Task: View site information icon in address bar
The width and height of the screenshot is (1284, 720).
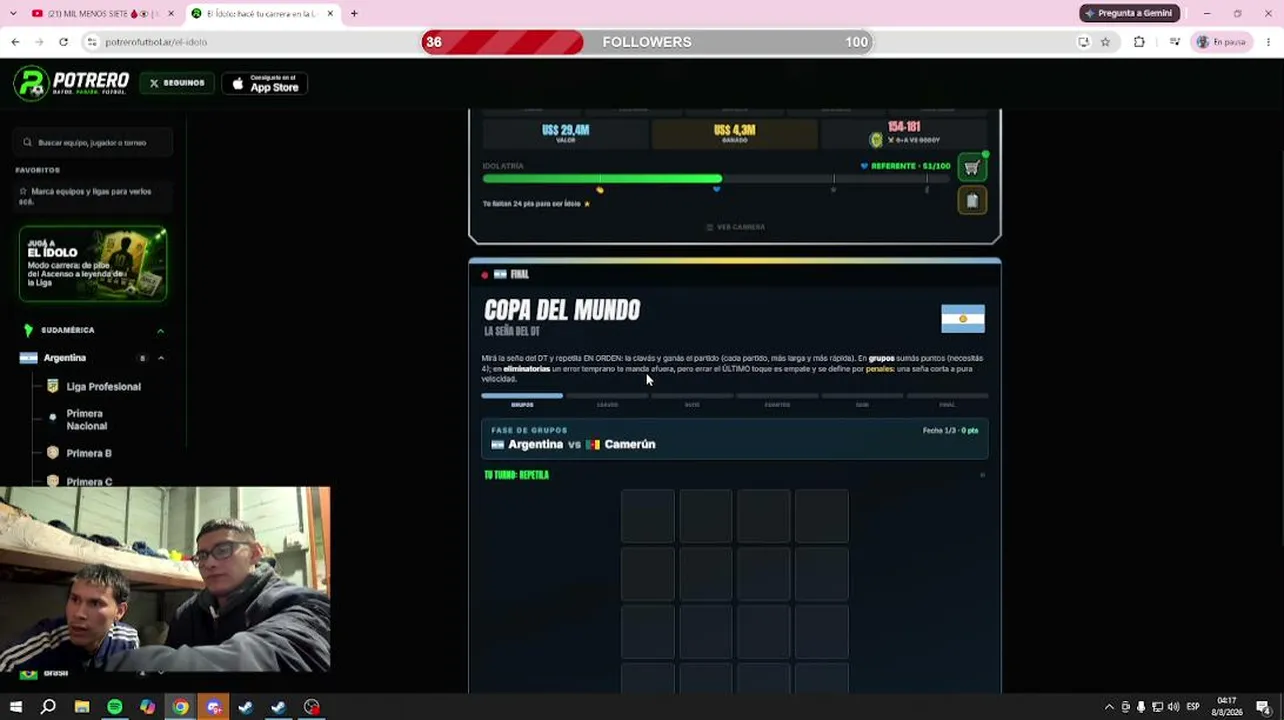Action: coord(92,42)
